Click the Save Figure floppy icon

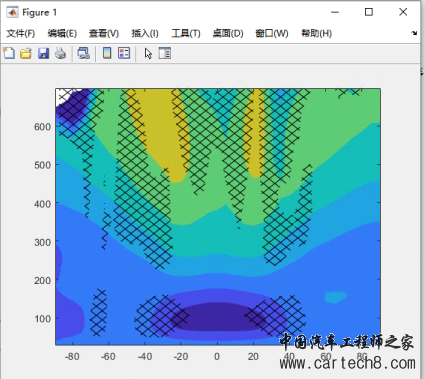coord(43,53)
